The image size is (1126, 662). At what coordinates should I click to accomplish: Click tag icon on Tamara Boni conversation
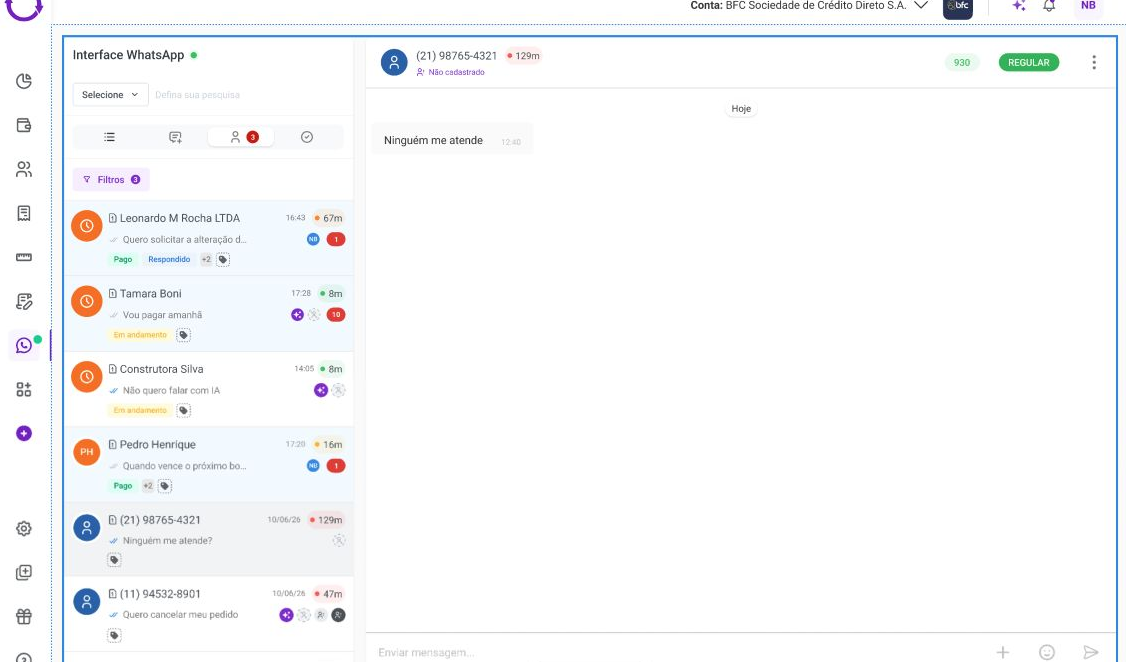[x=183, y=335]
